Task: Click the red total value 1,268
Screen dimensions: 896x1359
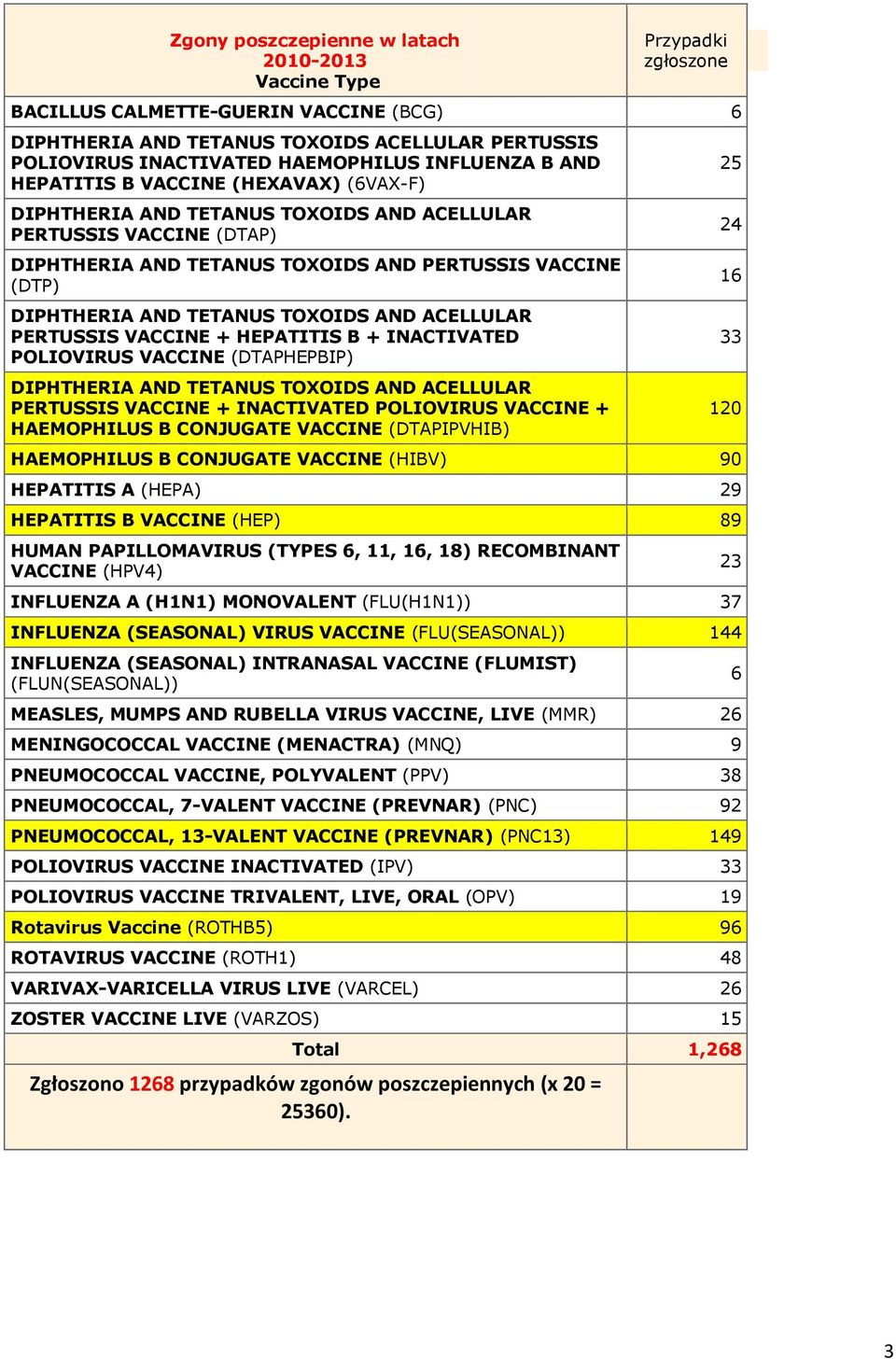Action: (714, 1049)
